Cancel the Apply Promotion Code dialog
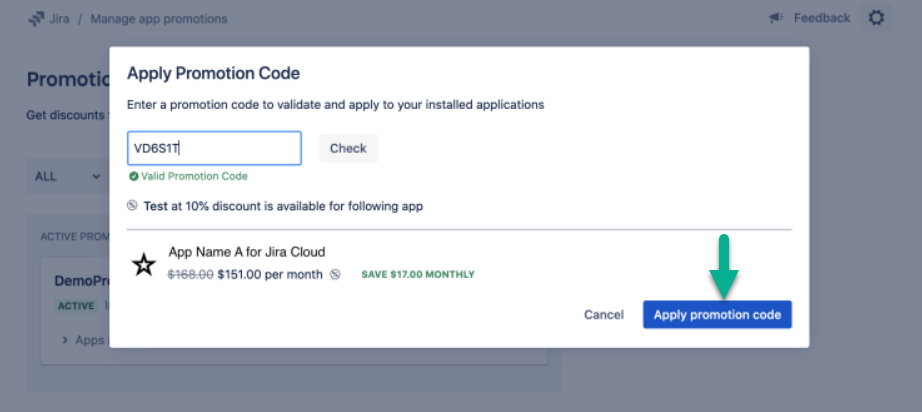 [603, 315]
